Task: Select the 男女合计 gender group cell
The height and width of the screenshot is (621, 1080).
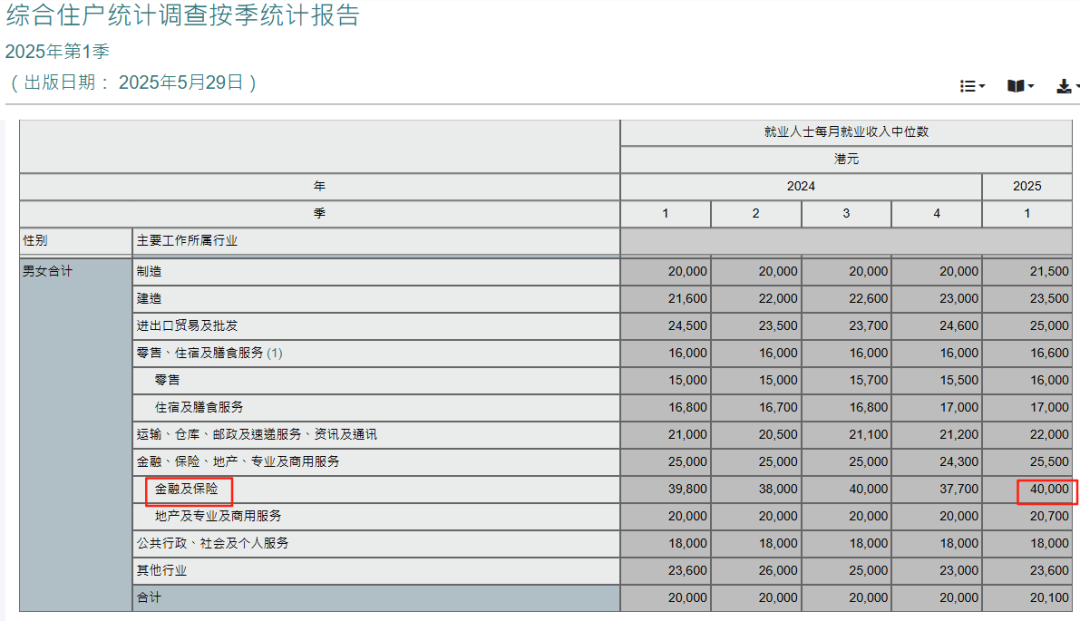Action: coord(48,271)
